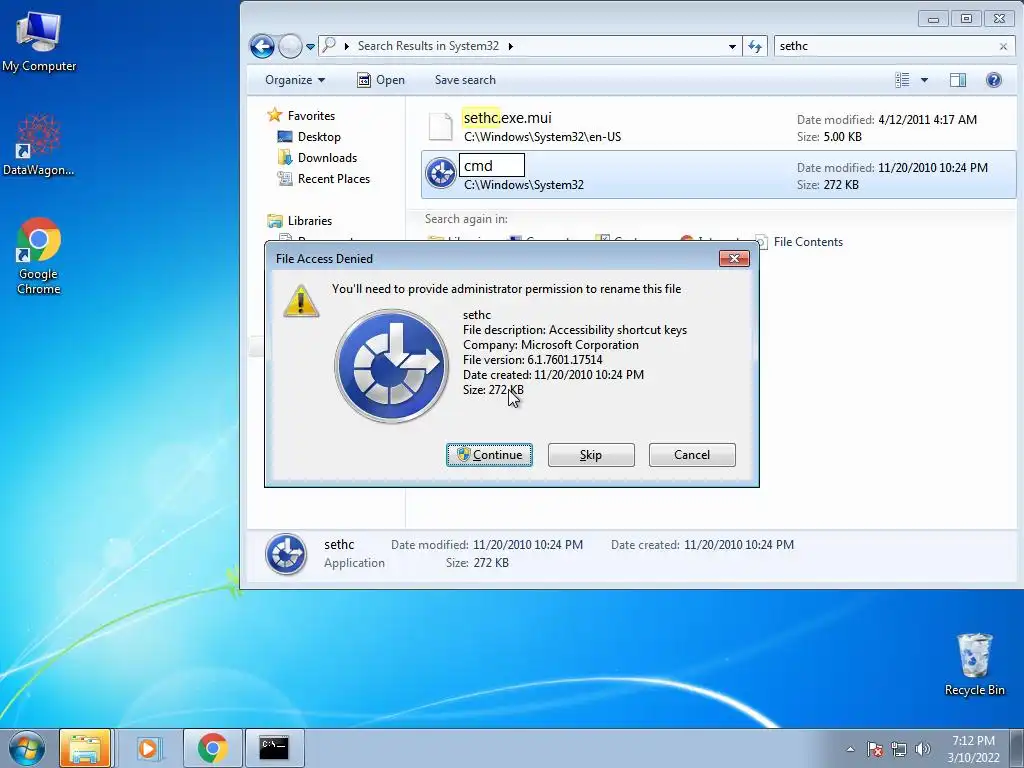This screenshot has height=768, width=1024.
Task: Open the DataWagon desktop shortcut
Action: pos(39,145)
